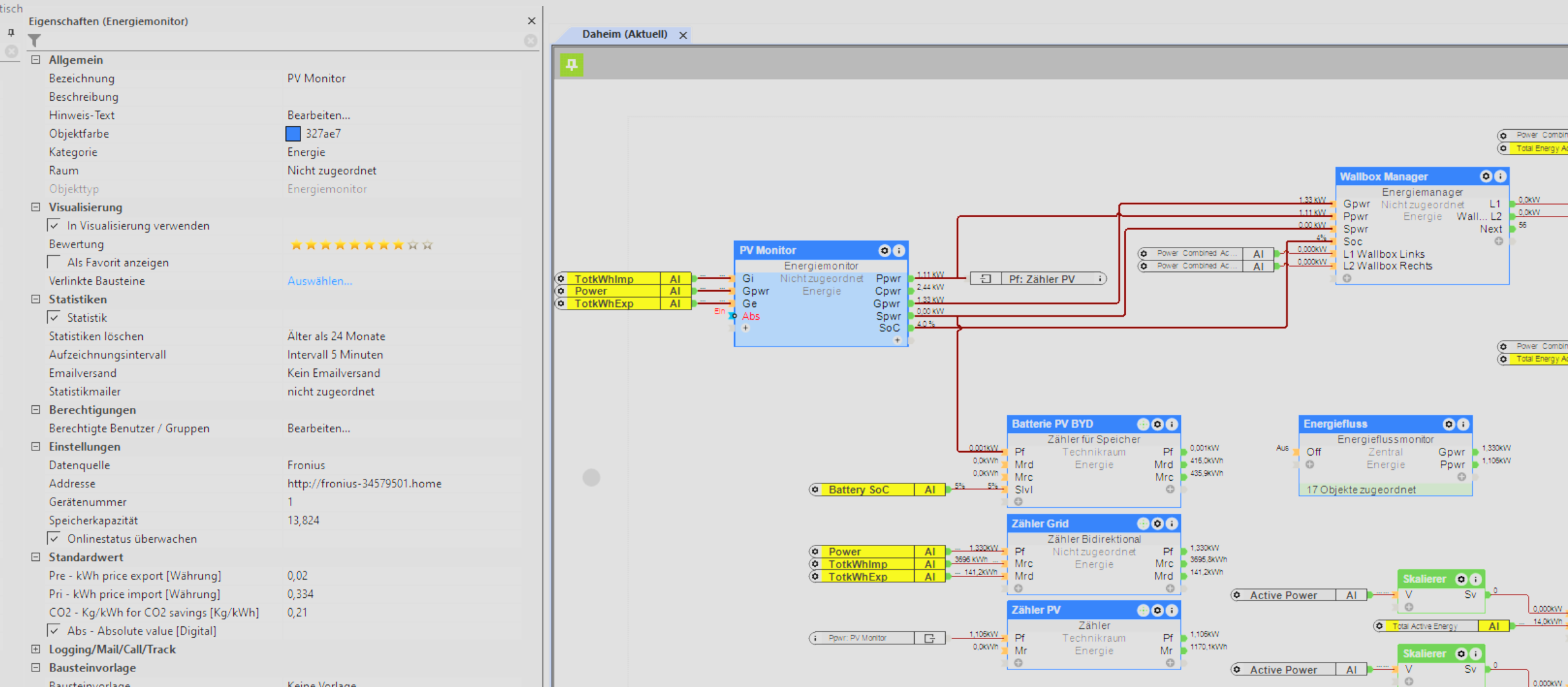
Task: Click 'Bearbeiten...' next to Hinweis-Text
Action: pyautogui.click(x=319, y=115)
